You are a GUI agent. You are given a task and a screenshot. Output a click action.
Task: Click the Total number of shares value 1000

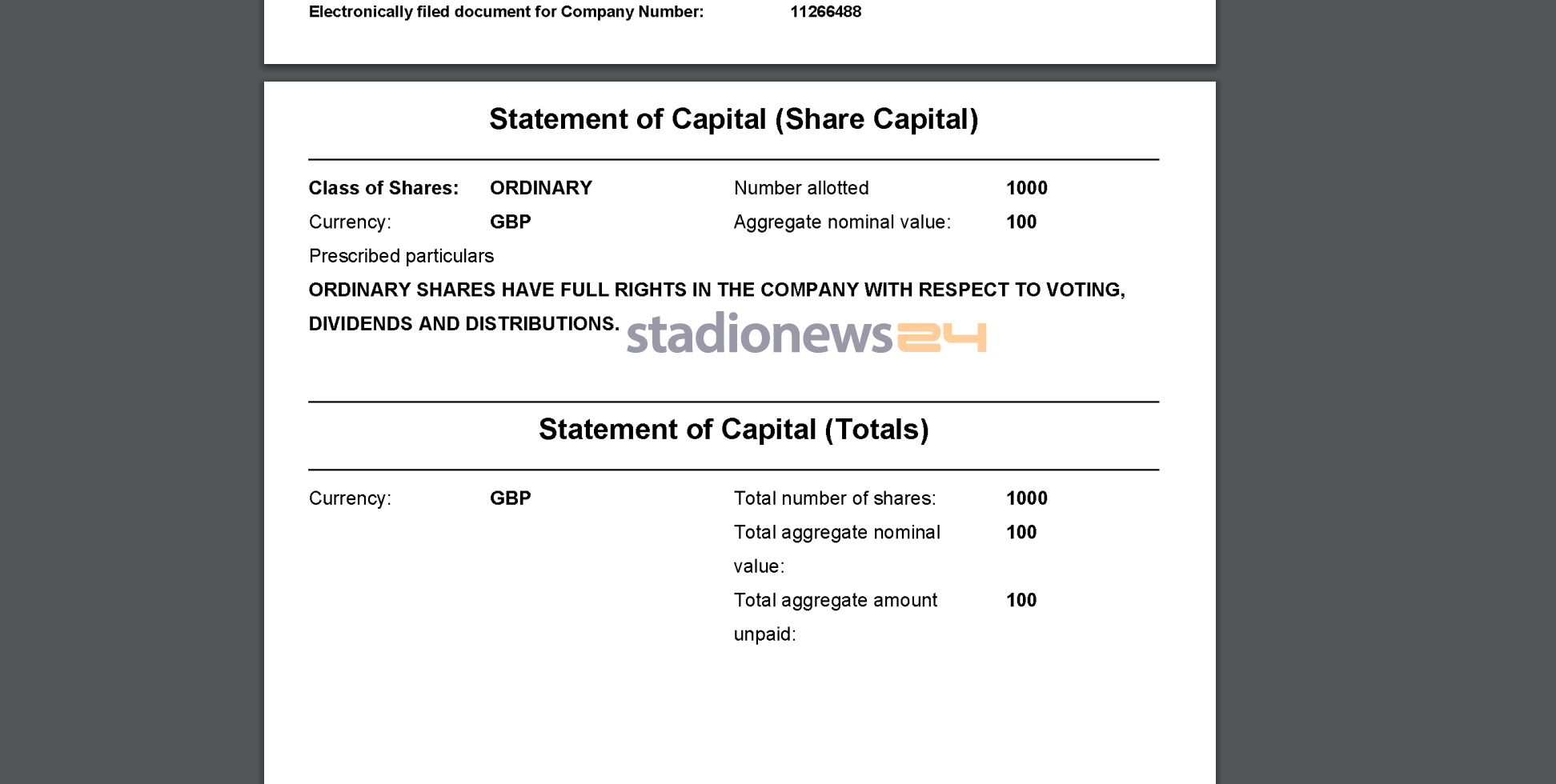pyautogui.click(x=1026, y=498)
